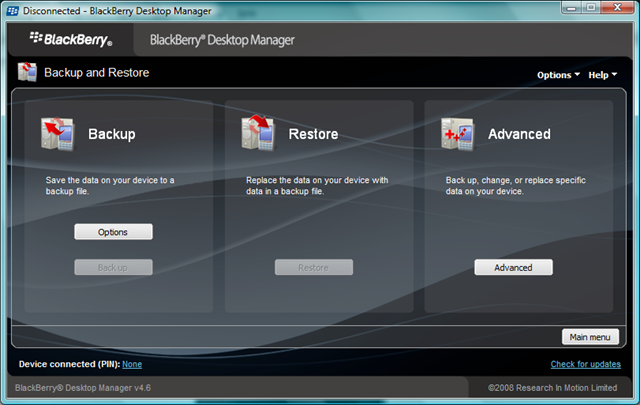Click the Backup and Restore header icon
Screen dimensions: 640x405
tap(27, 72)
